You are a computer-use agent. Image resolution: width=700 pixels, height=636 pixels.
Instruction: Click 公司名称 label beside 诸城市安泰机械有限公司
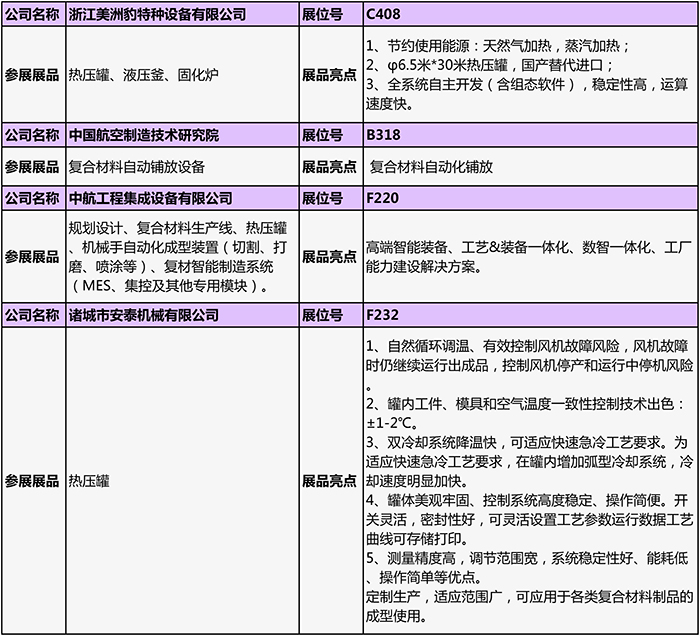tap(32, 315)
